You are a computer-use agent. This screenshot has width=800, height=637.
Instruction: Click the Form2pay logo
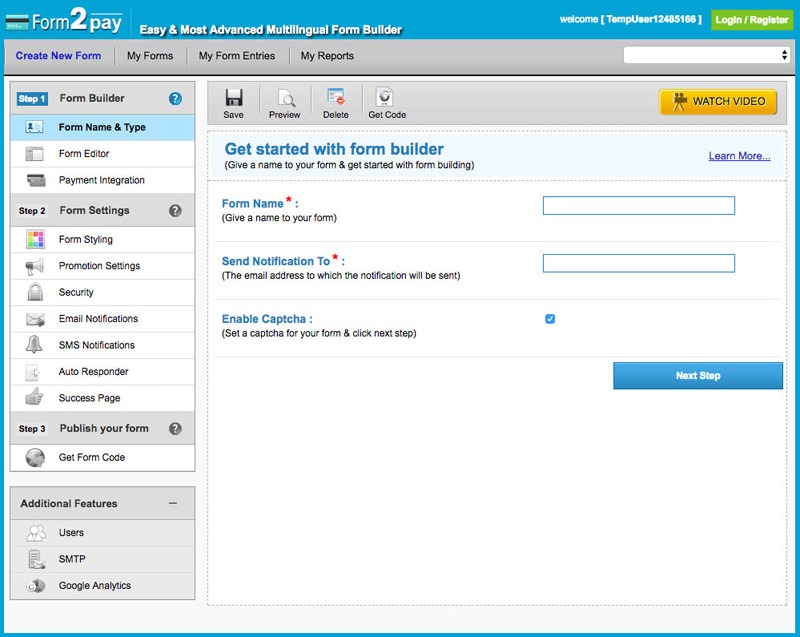click(x=64, y=20)
